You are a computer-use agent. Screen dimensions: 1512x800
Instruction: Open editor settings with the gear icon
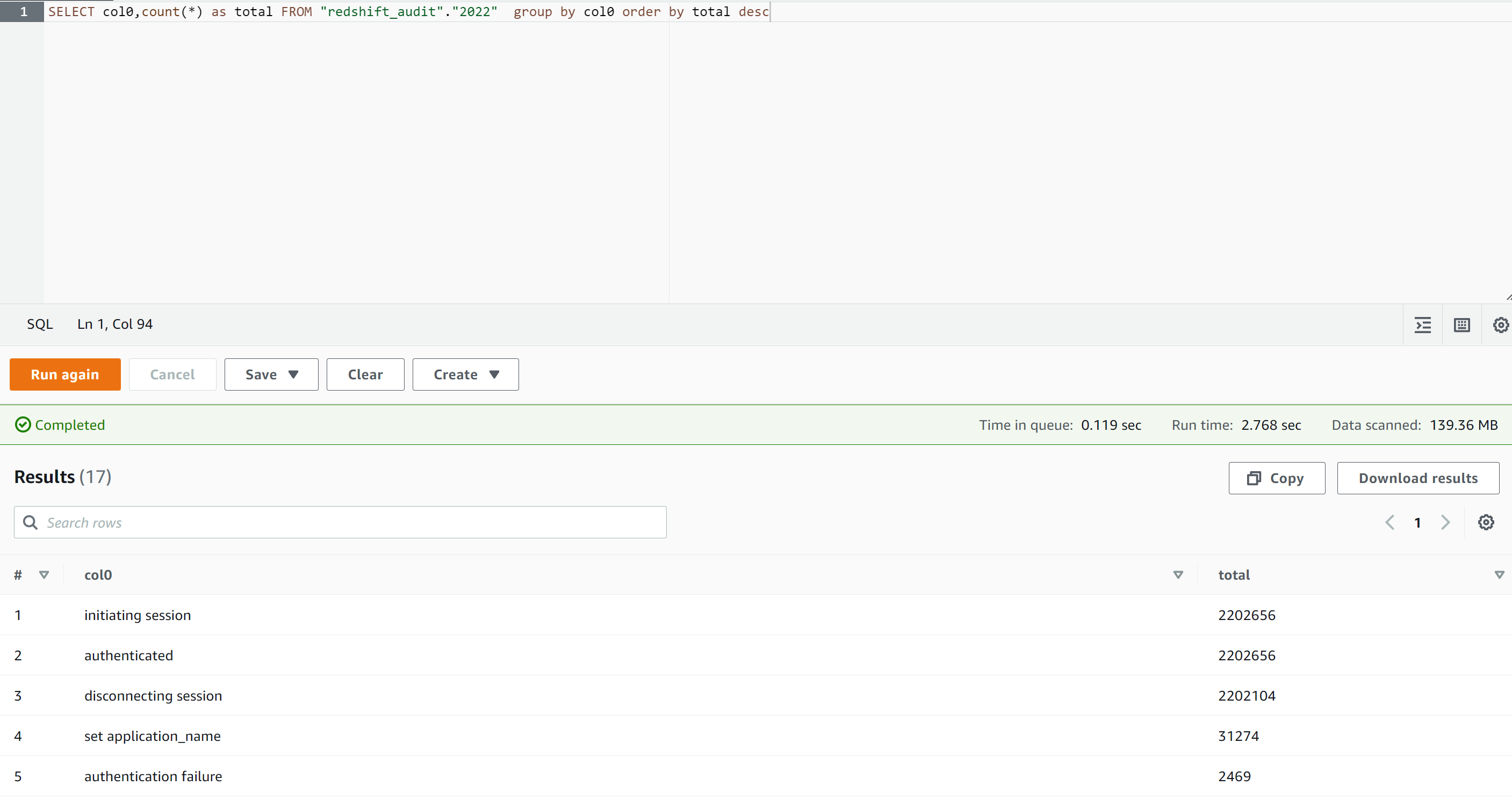(1500, 325)
